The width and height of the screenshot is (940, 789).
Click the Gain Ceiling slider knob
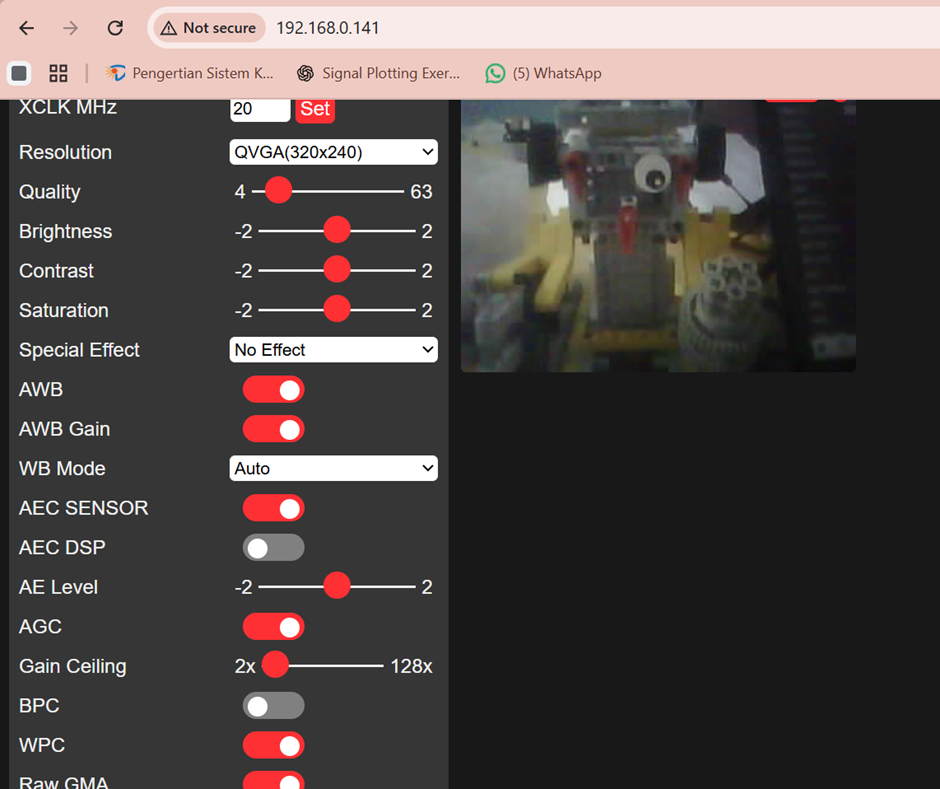click(275, 666)
